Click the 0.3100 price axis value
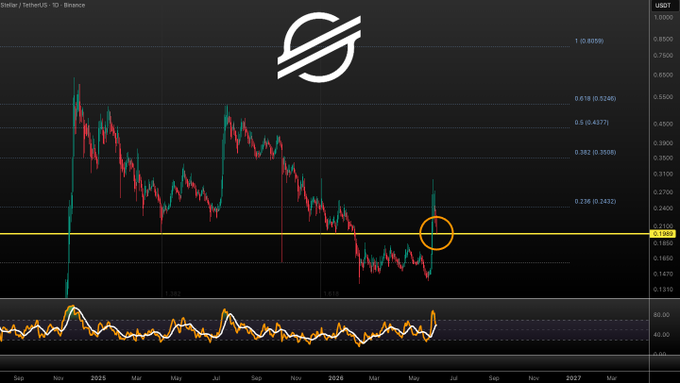Screen dimensions: 680x383 663,174
